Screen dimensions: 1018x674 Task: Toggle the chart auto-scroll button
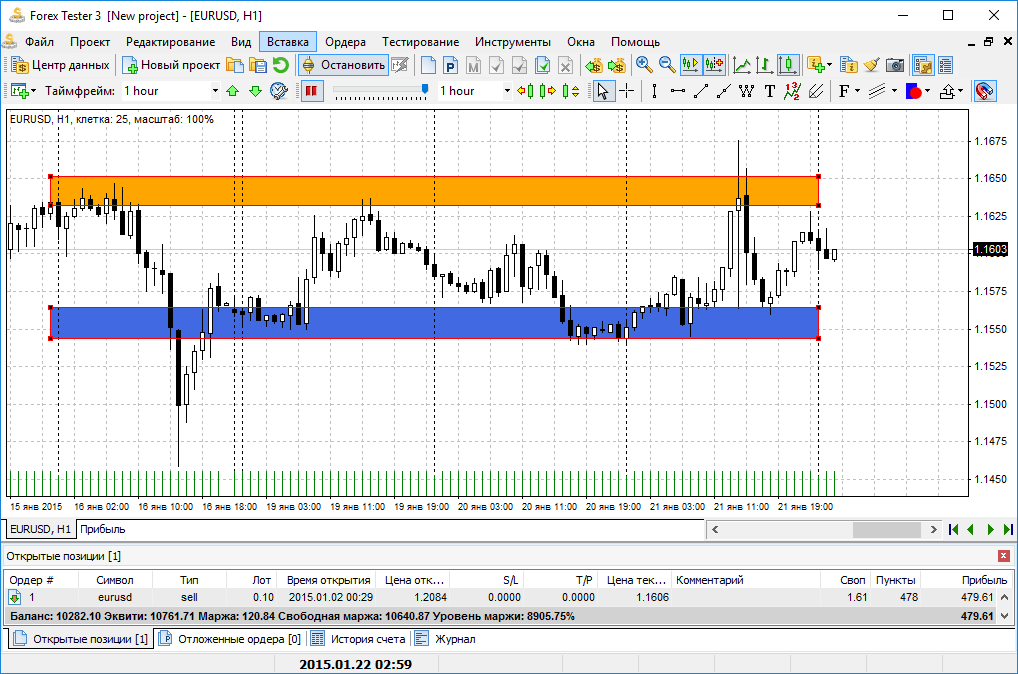click(690, 65)
